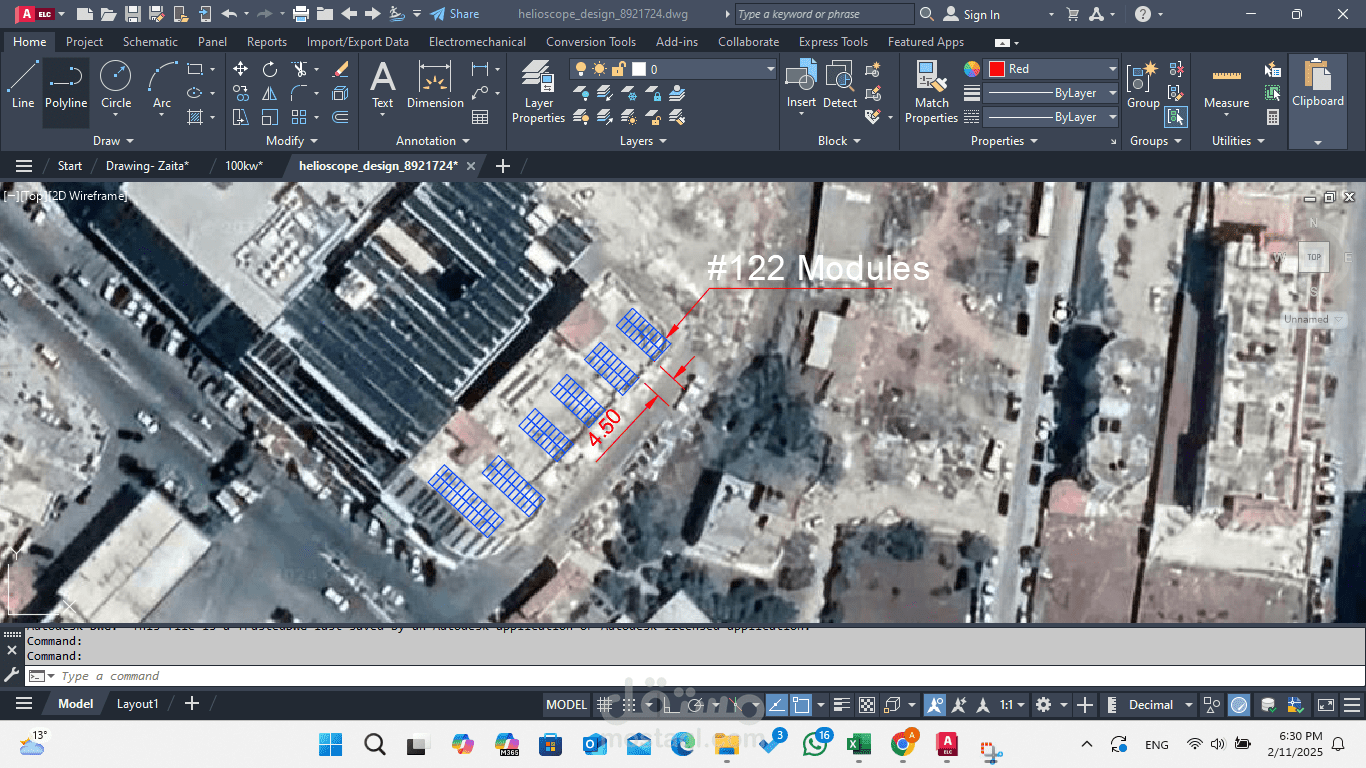Add a new drawing tab with plus
Screen dimensions: 1366x768
pyautogui.click(x=502, y=166)
